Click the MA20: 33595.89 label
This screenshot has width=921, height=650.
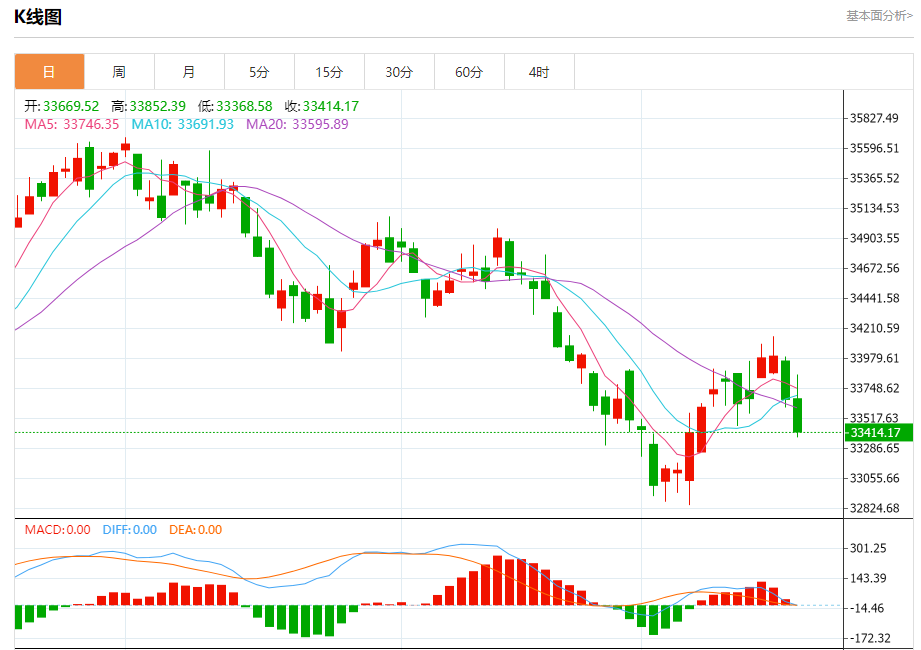pyautogui.click(x=297, y=124)
